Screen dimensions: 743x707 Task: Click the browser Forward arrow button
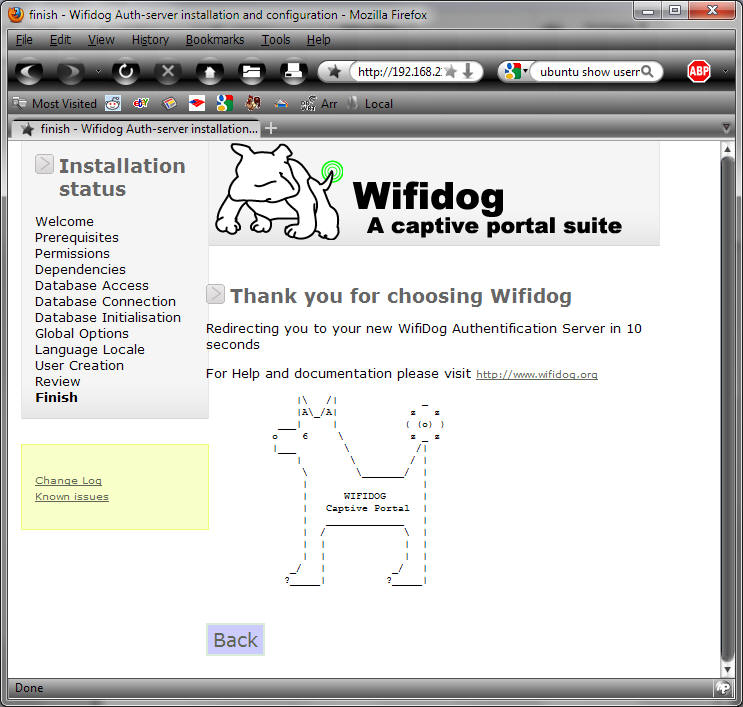pos(71,72)
